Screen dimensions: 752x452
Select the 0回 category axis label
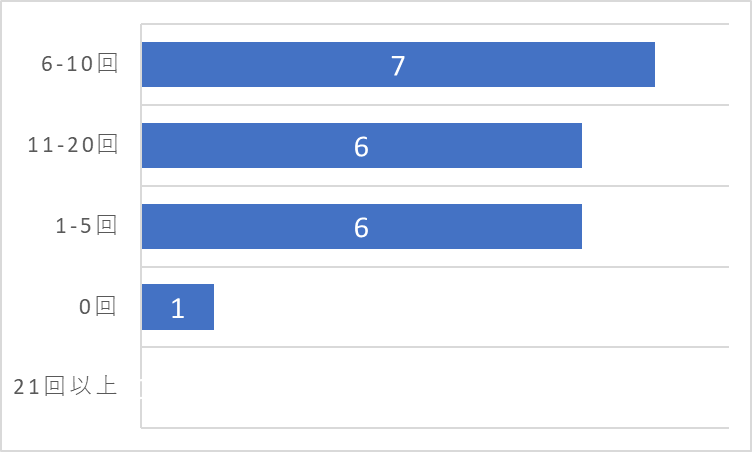click(x=98, y=306)
